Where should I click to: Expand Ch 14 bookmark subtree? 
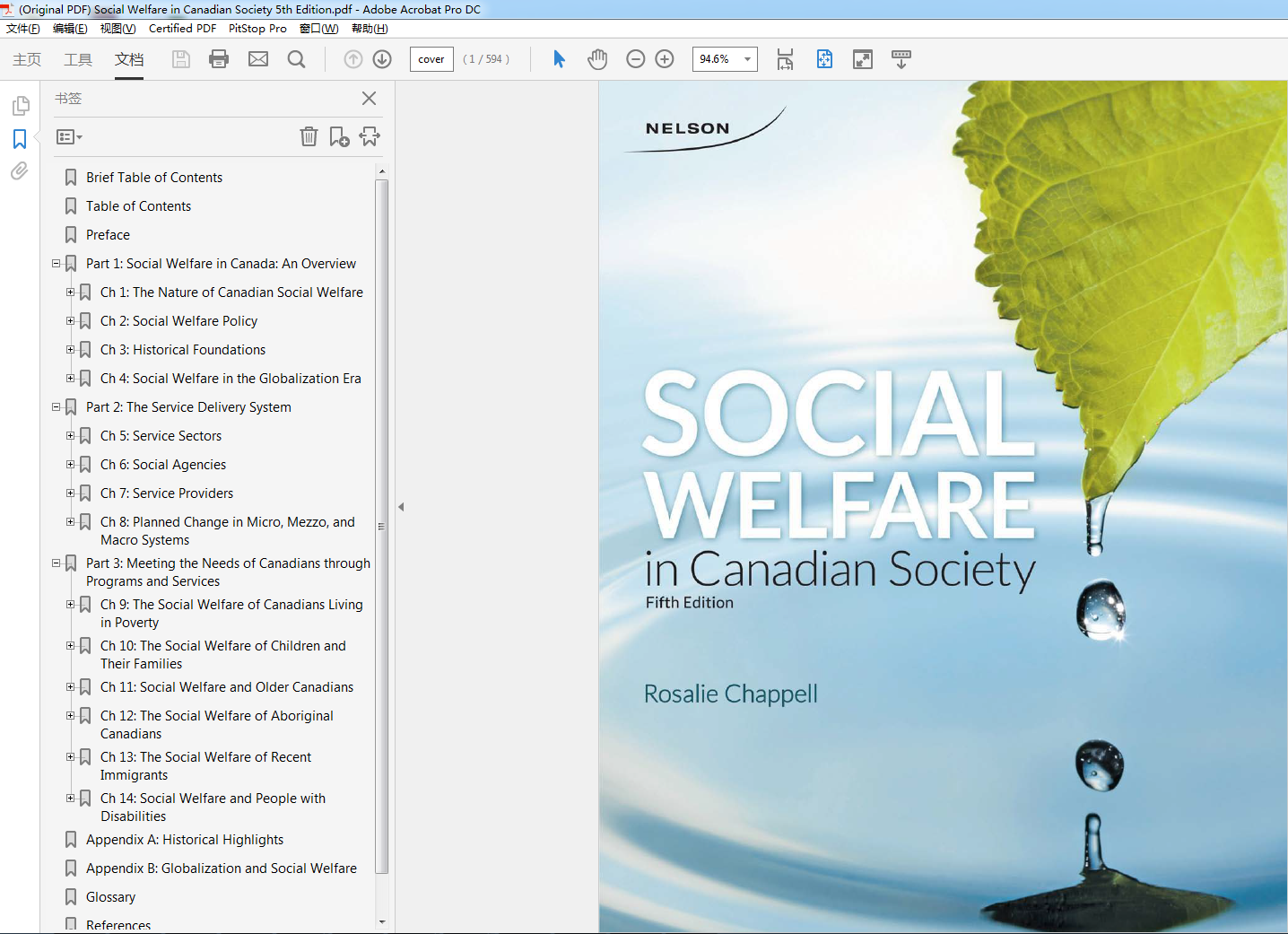tap(70, 799)
